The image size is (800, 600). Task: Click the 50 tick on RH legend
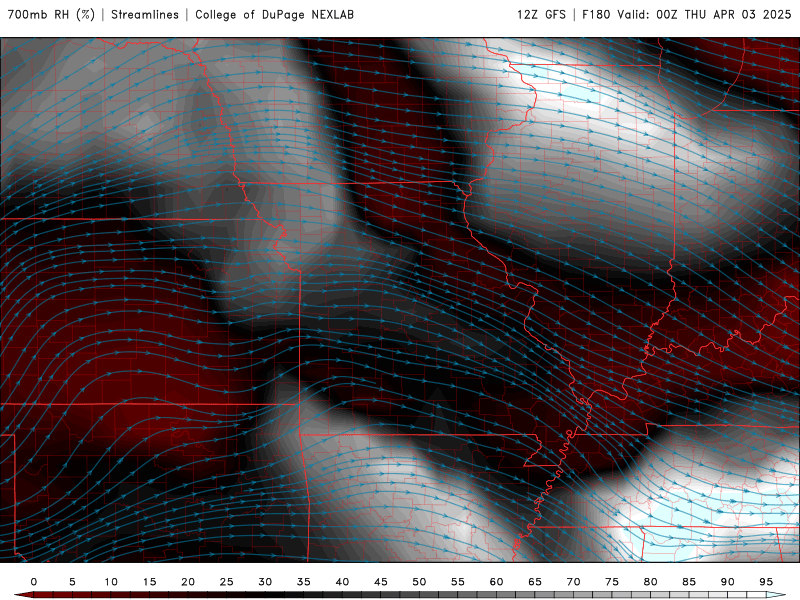pyautogui.click(x=419, y=582)
